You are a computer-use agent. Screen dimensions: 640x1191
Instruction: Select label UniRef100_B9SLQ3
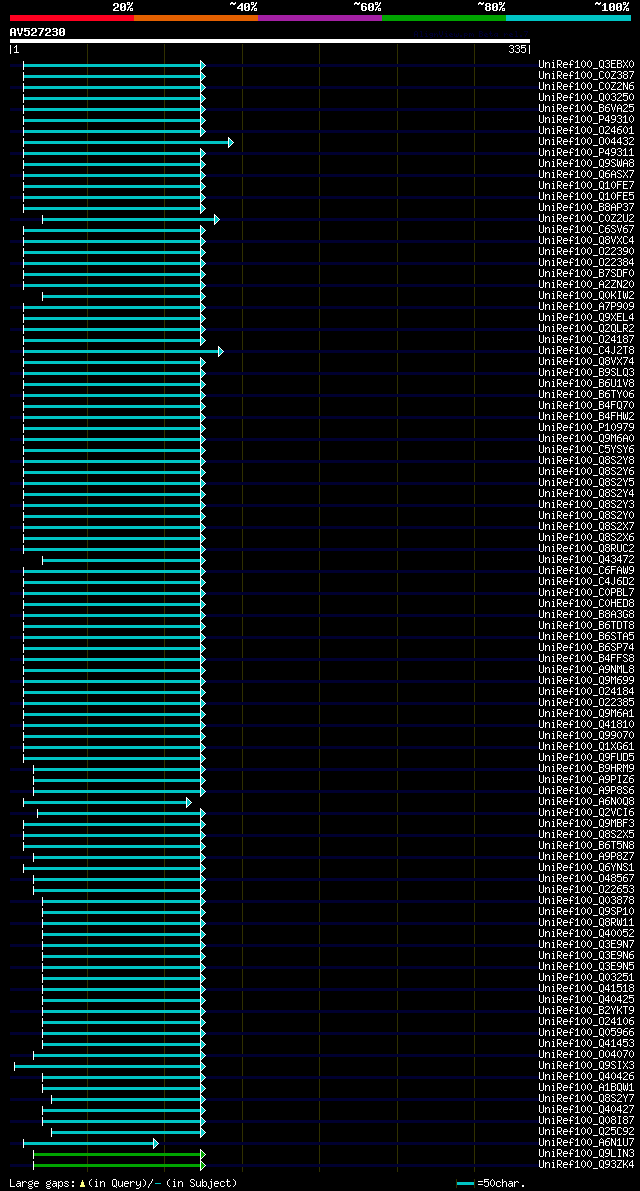[586, 373]
